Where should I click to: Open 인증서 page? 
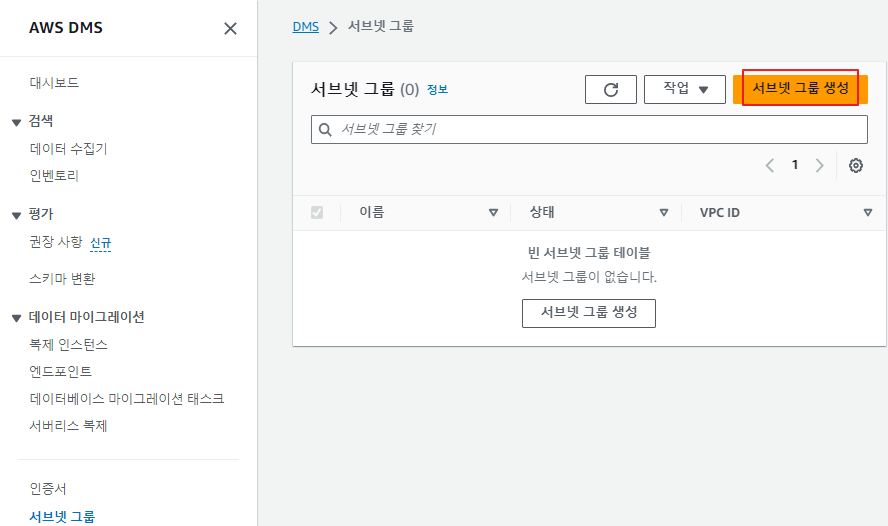coord(48,489)
